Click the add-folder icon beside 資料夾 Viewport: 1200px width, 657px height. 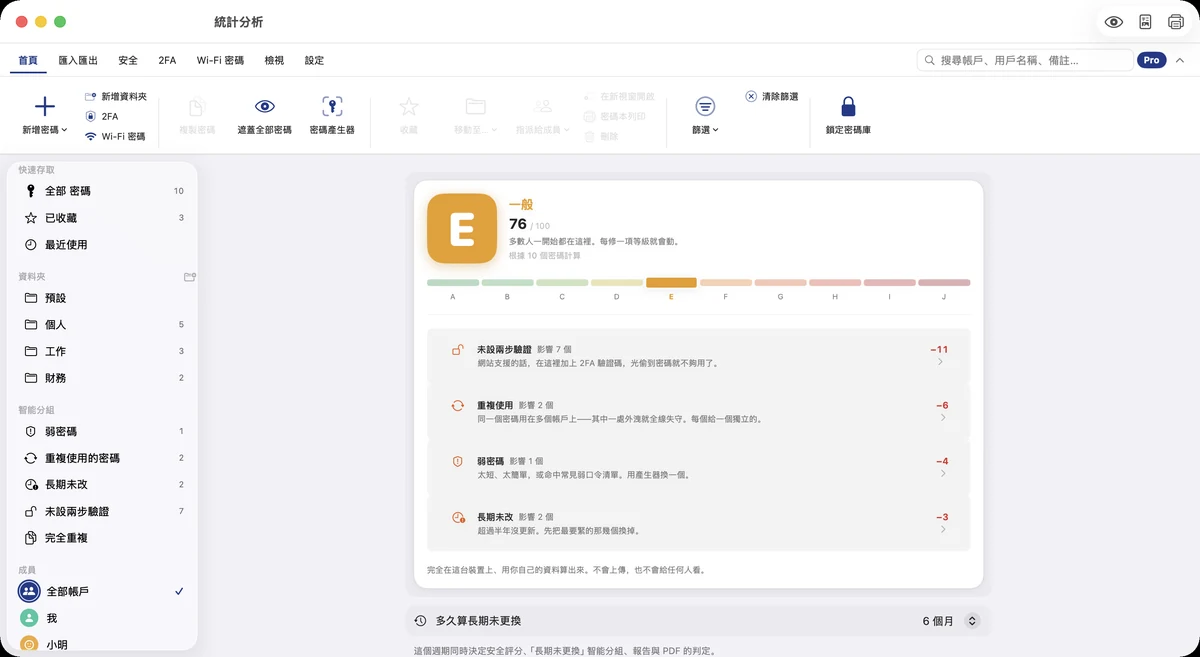click(x=189, y=276)
